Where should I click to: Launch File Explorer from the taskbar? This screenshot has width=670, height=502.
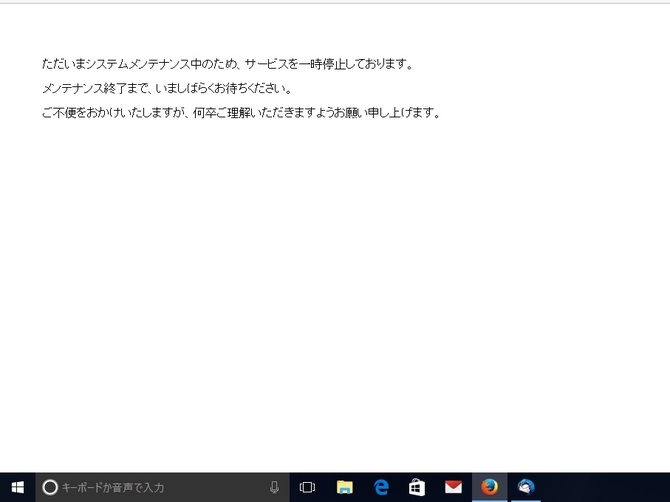coord(345,487)
